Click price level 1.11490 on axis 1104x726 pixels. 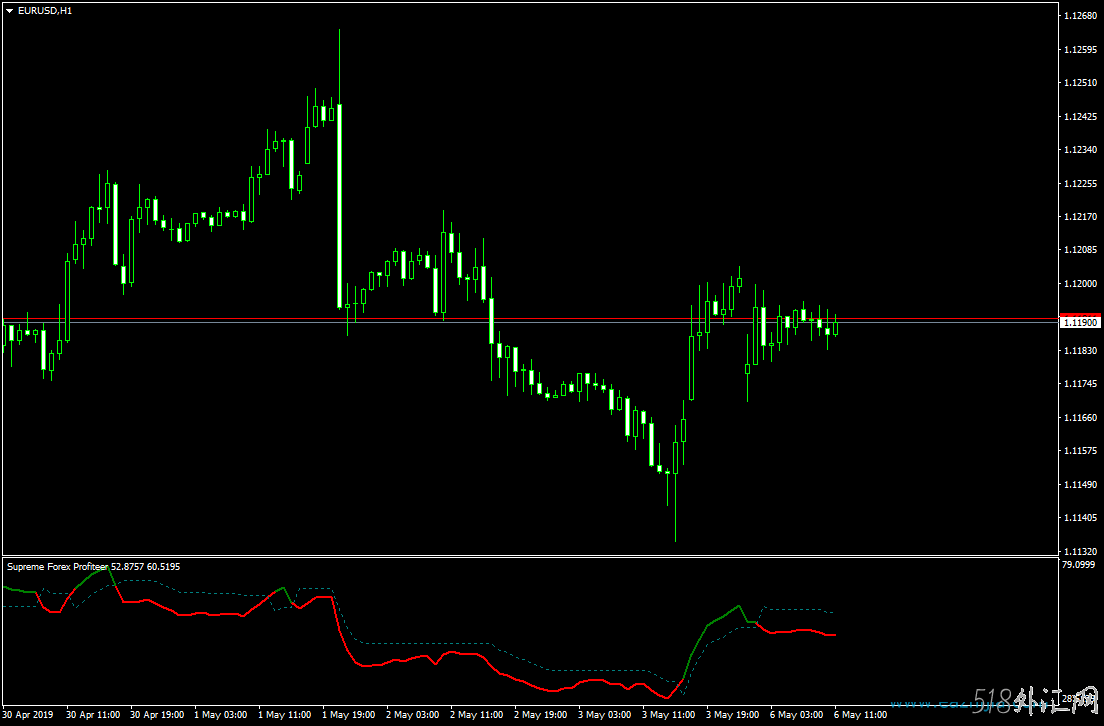coord(1081,484)
